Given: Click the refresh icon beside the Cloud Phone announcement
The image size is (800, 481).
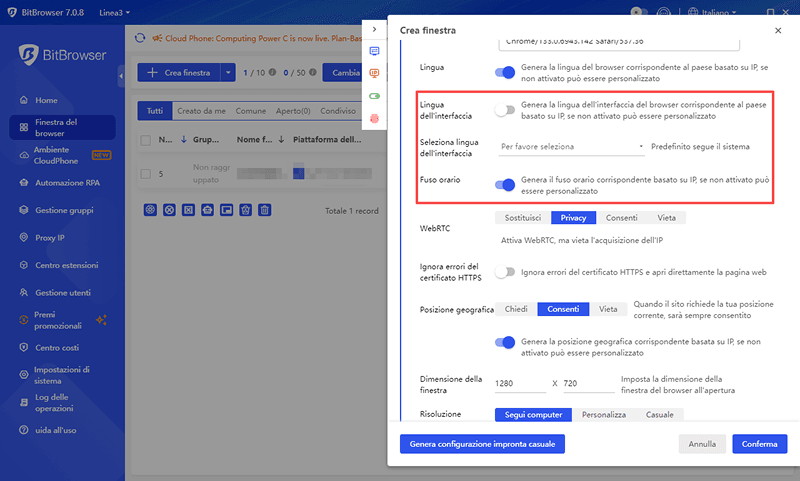Looking at the screenshot, I should 140,38.
